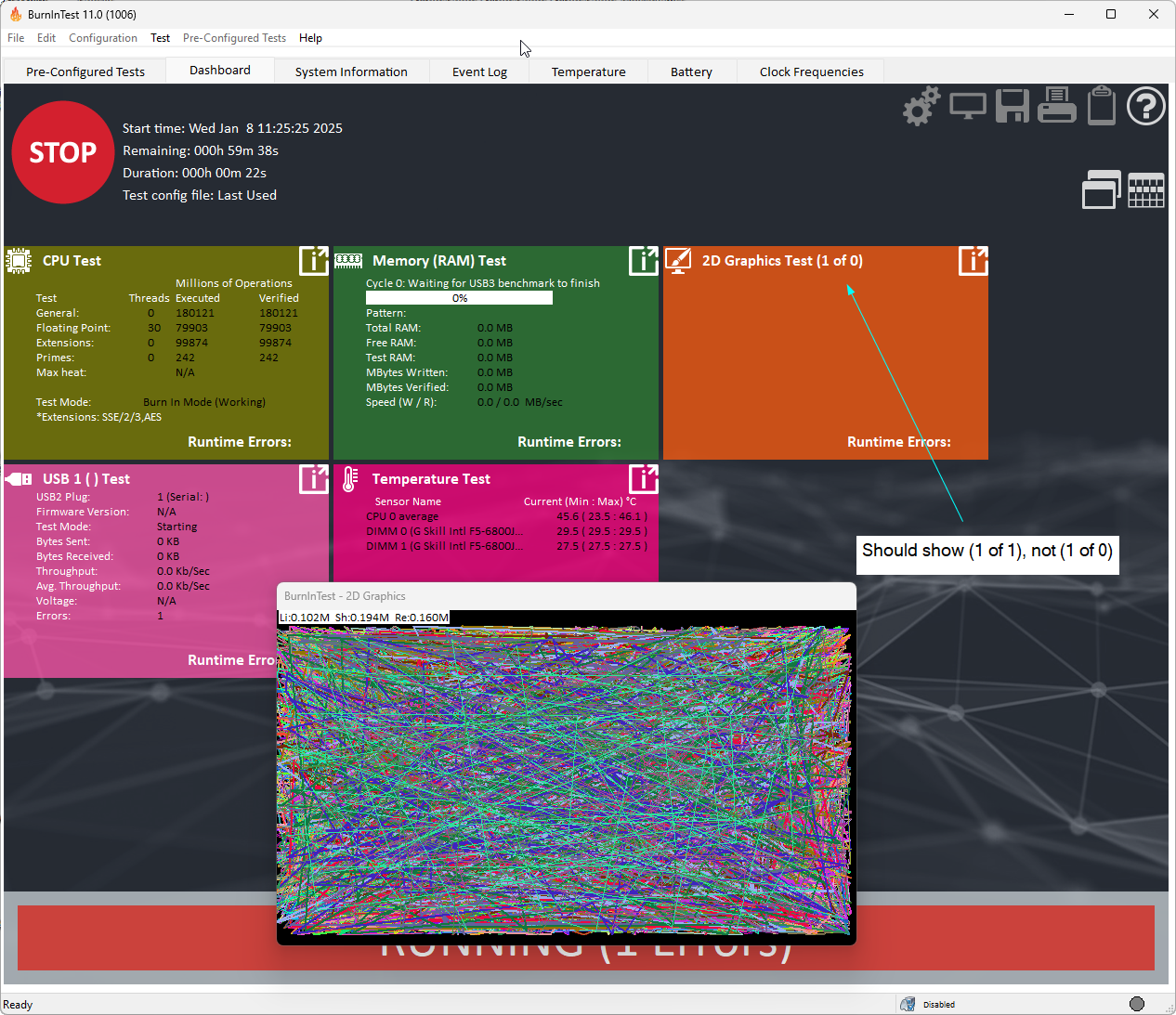This screenshot has height=1015, width=1176.
Task: Open test configuration gear icon
Action: coord(921,106)
